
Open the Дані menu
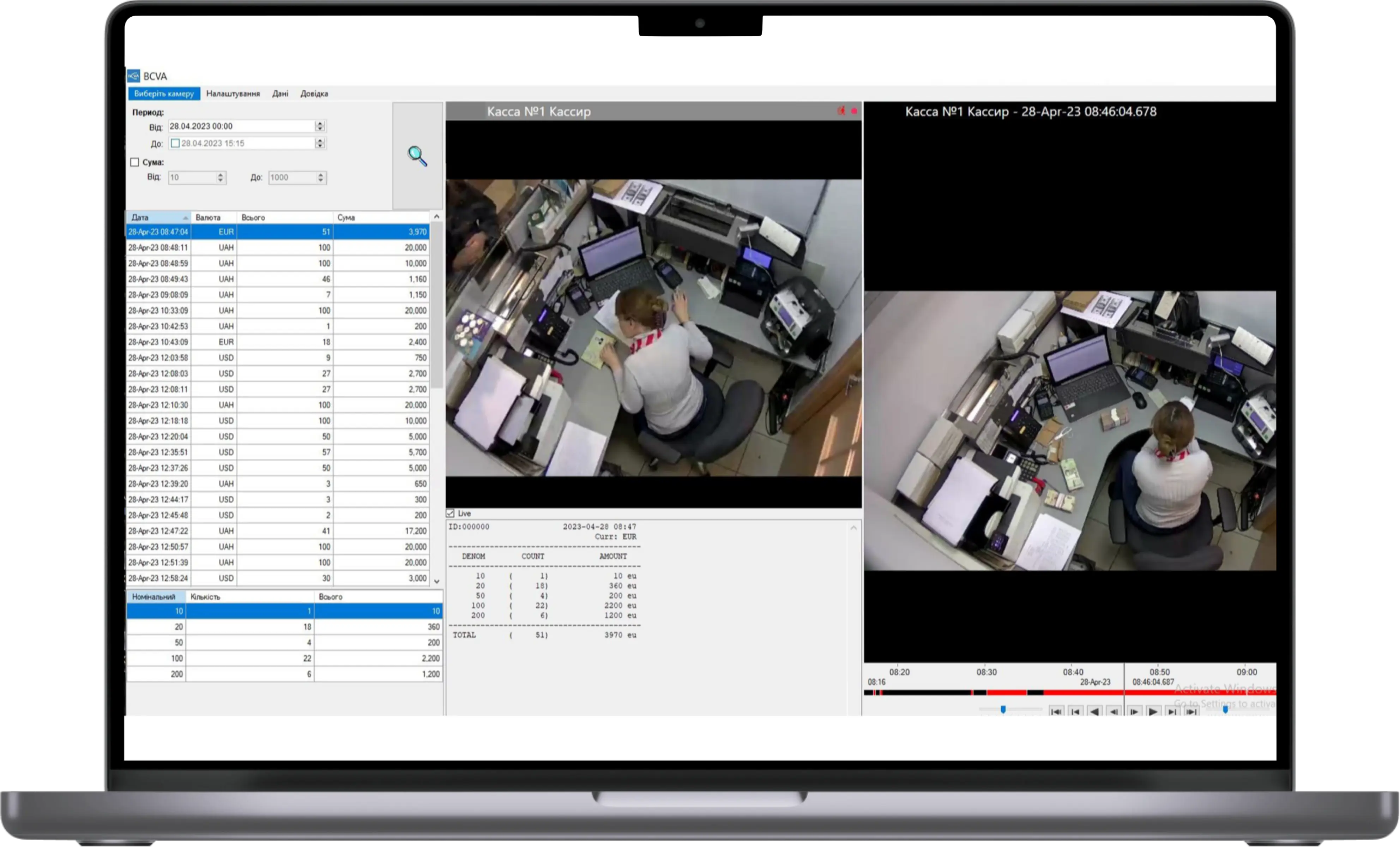click(x=280, y=94)
